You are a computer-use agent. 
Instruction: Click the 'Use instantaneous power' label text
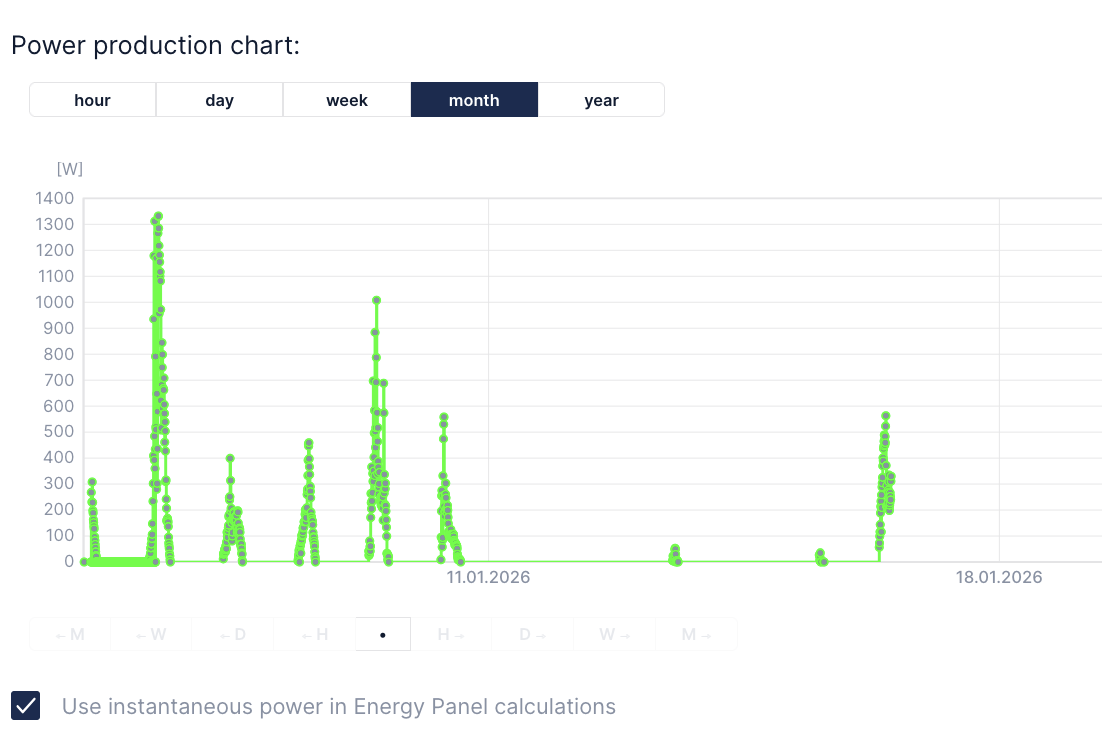pyautogui.click(x=338, y=707)
